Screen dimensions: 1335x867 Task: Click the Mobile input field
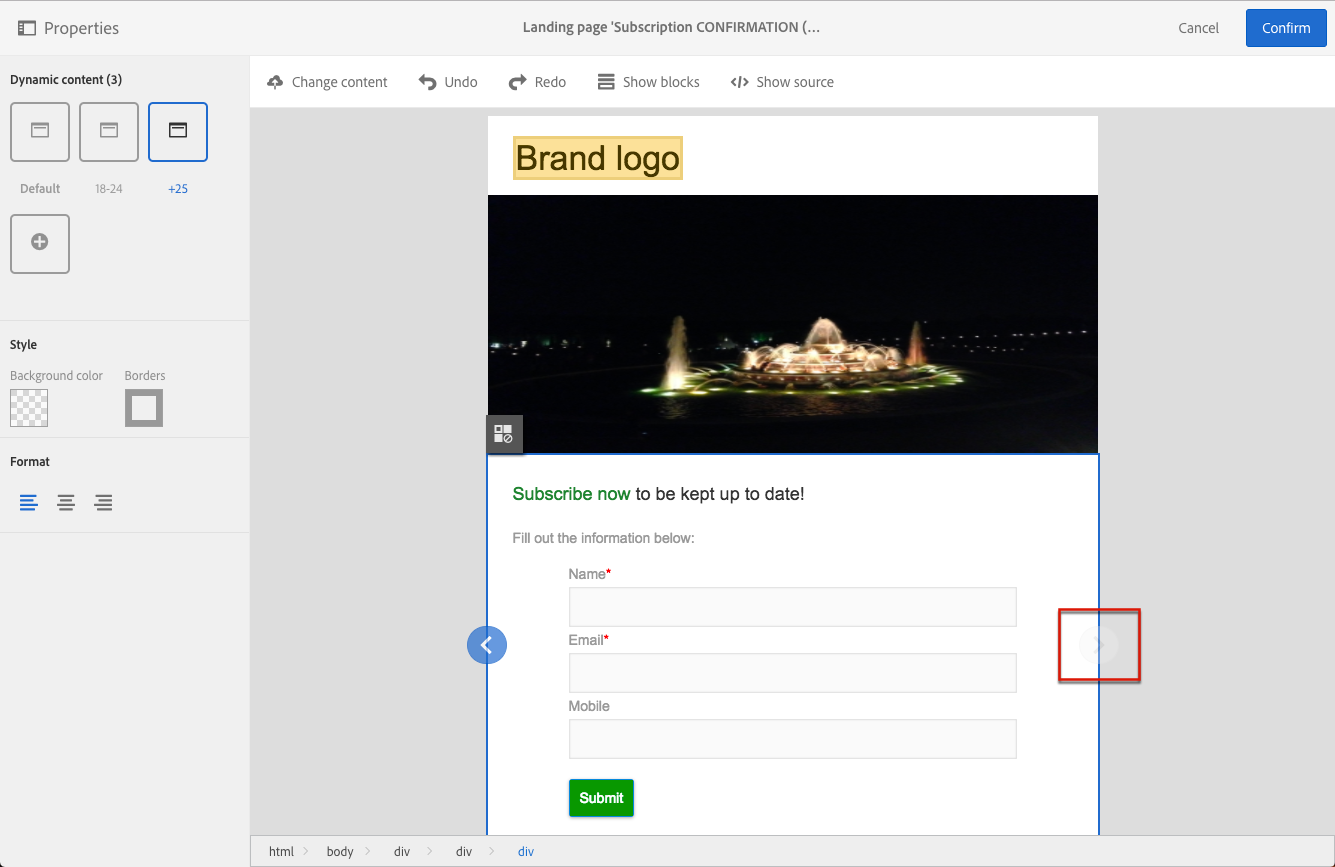[x=792, y=739]
